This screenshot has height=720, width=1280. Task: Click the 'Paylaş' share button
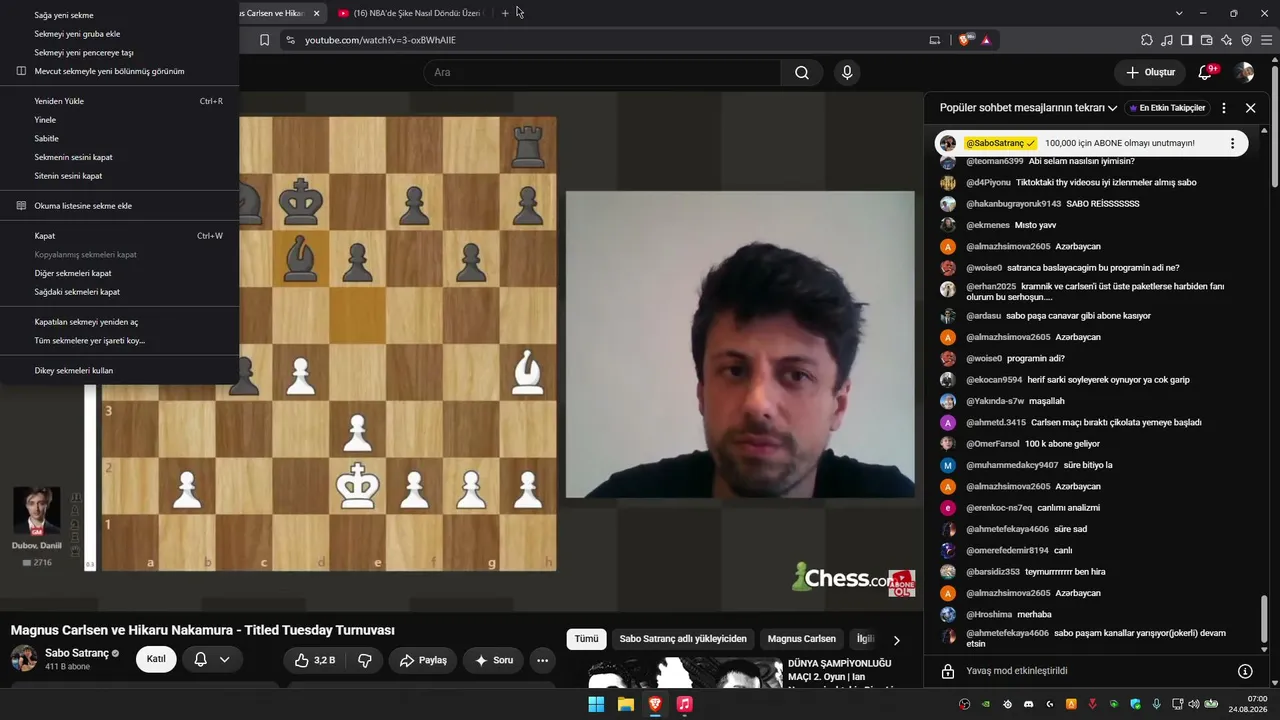coord(422,660)
